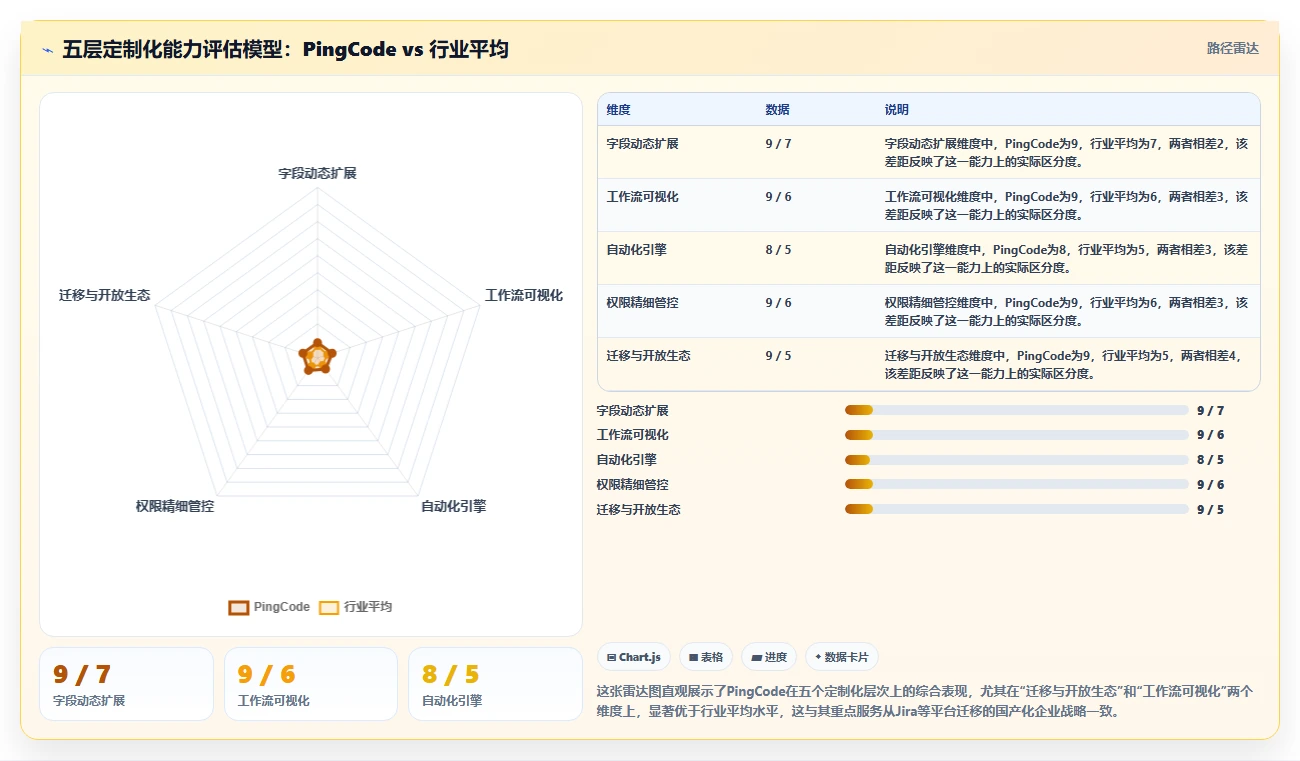
Task: Click the 9 / 6 cell in 工作流可视化 table row
Action: click(x=778, y=197)
